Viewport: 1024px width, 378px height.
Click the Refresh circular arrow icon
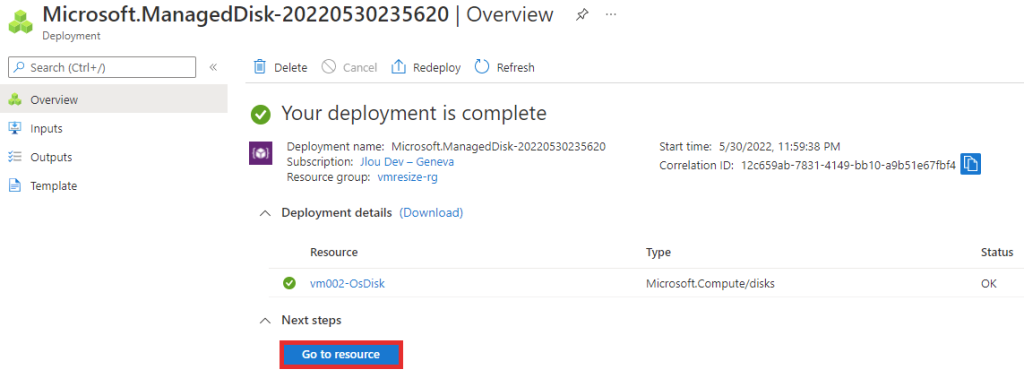[482, 67]
